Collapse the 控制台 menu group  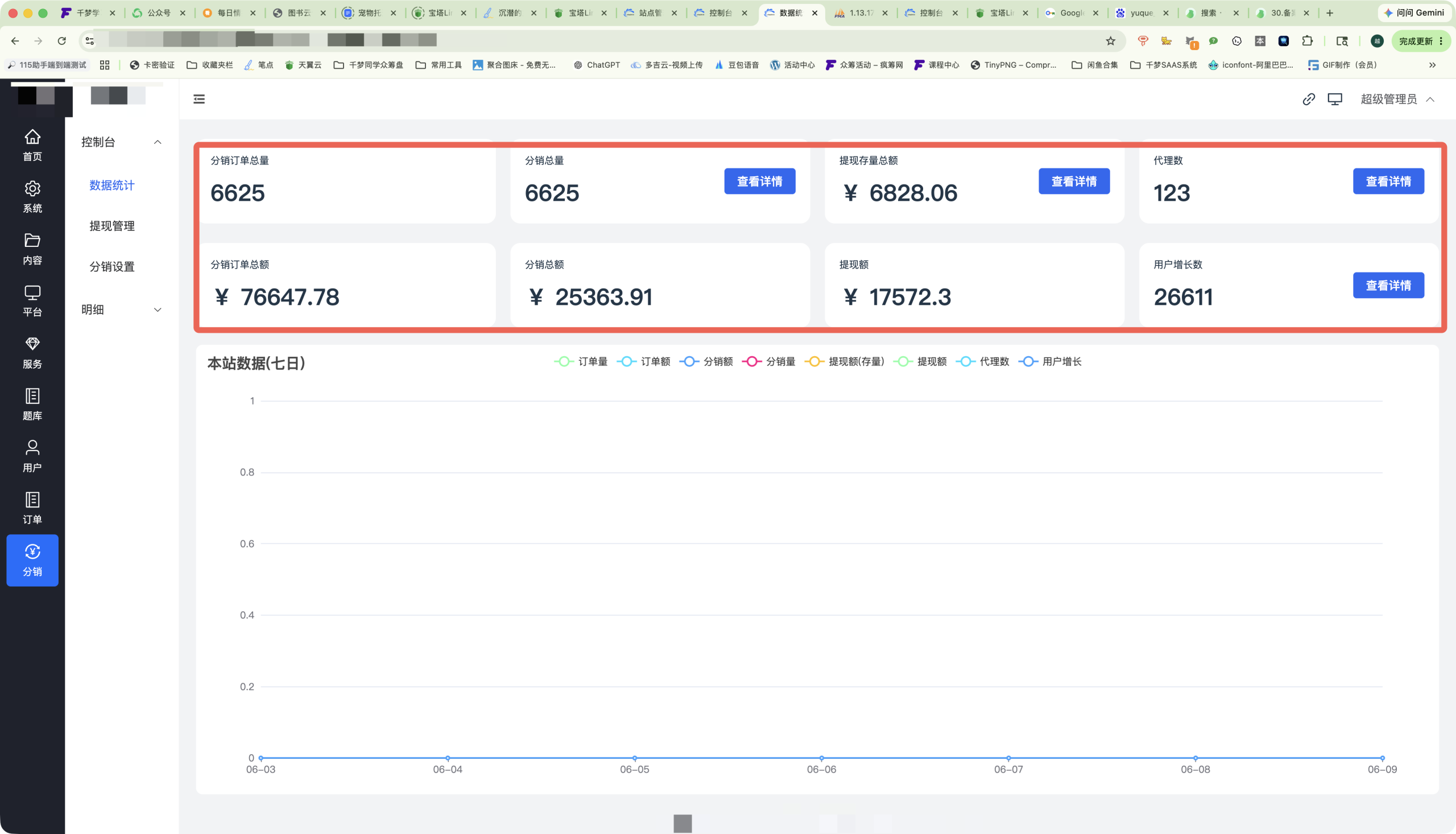pyautogui.click(x=121, y=142)
